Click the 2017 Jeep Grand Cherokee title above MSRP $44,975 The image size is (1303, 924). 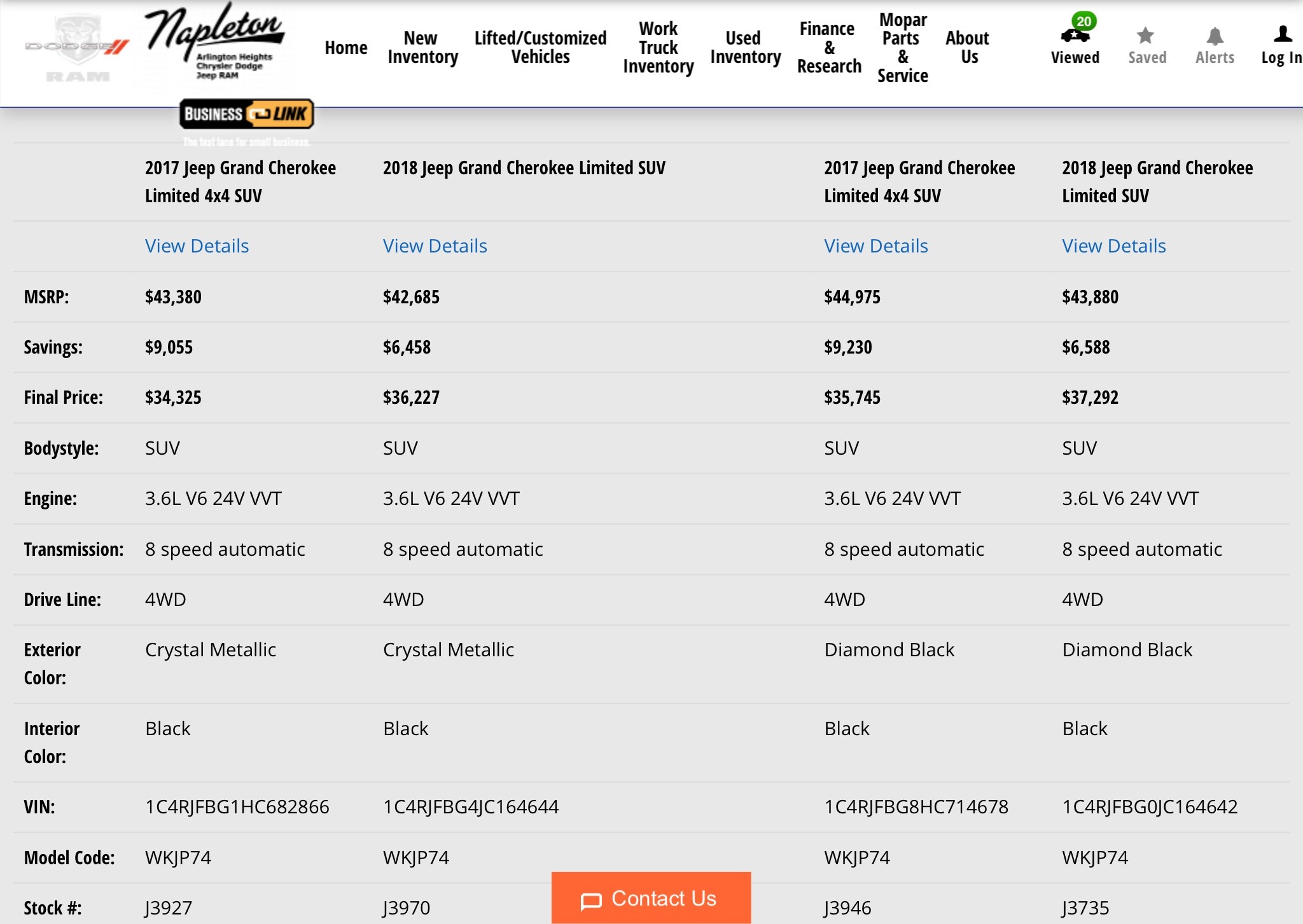point(919,182)
